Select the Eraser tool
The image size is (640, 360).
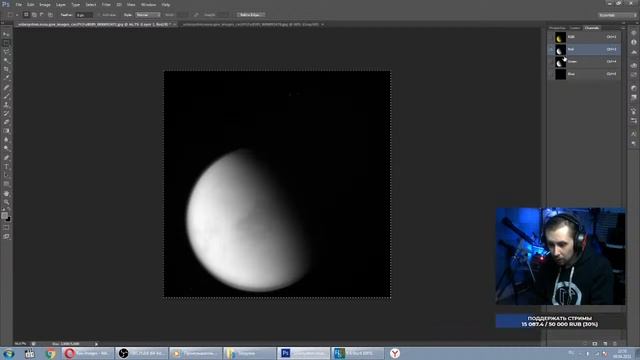[x=6, y=122]
